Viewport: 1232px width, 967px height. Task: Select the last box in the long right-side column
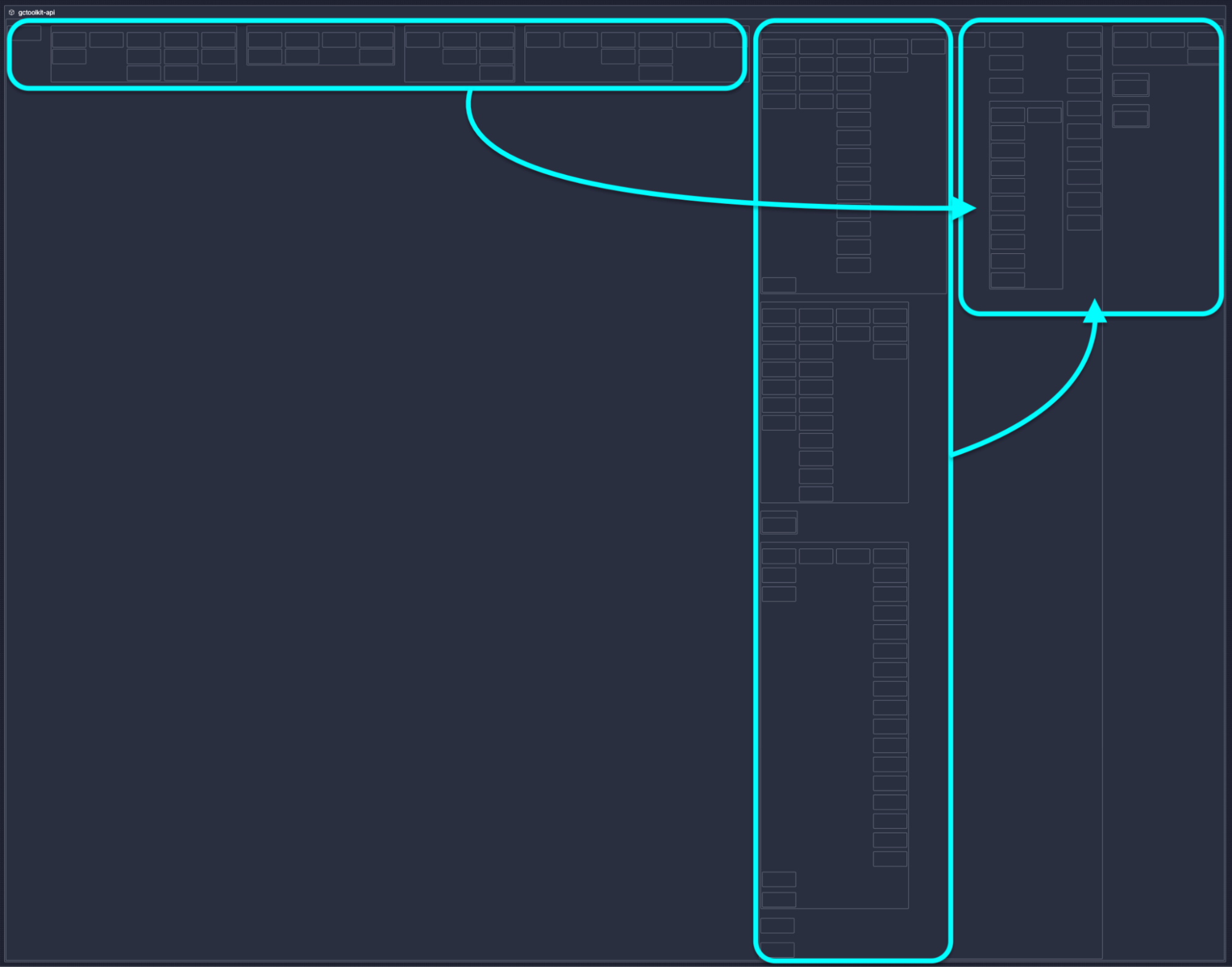coord(1084,222)
